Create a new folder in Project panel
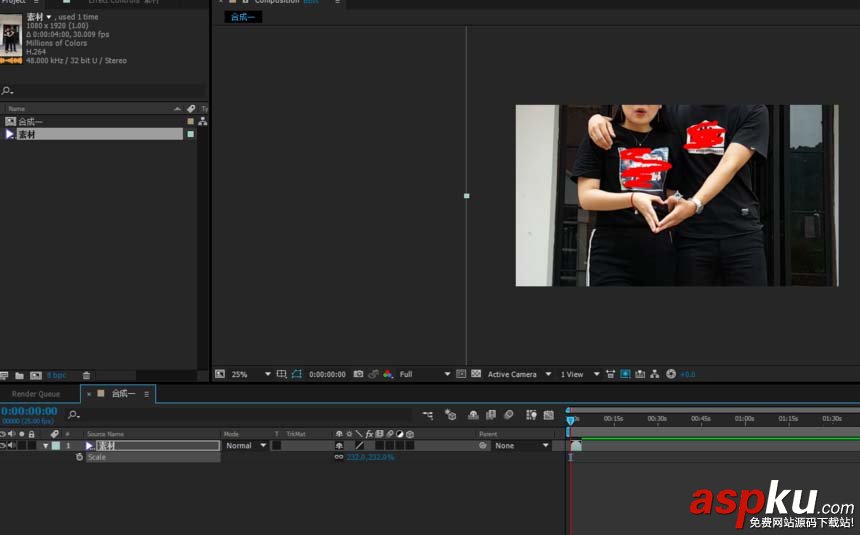860x535 pixels. [19, 376]
